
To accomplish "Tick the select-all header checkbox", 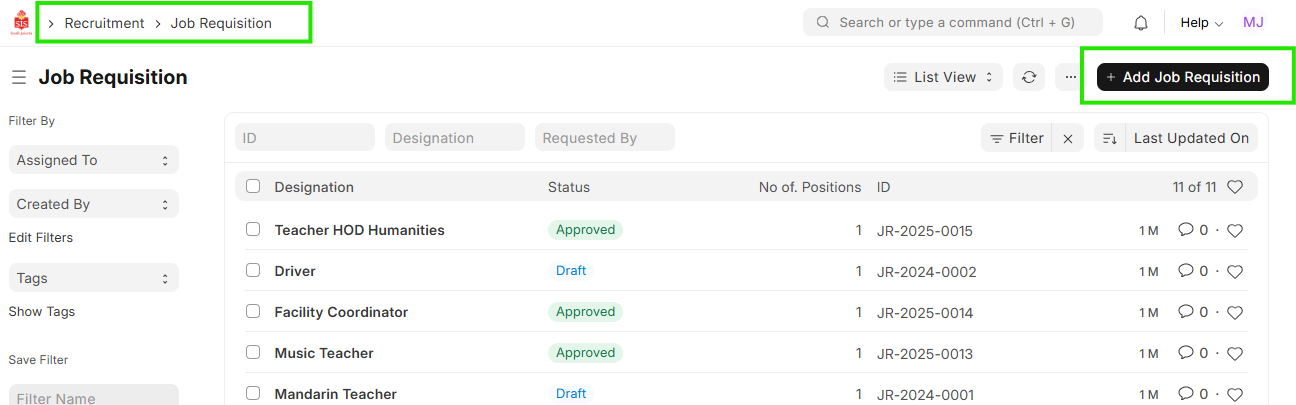I will [253, 187].
